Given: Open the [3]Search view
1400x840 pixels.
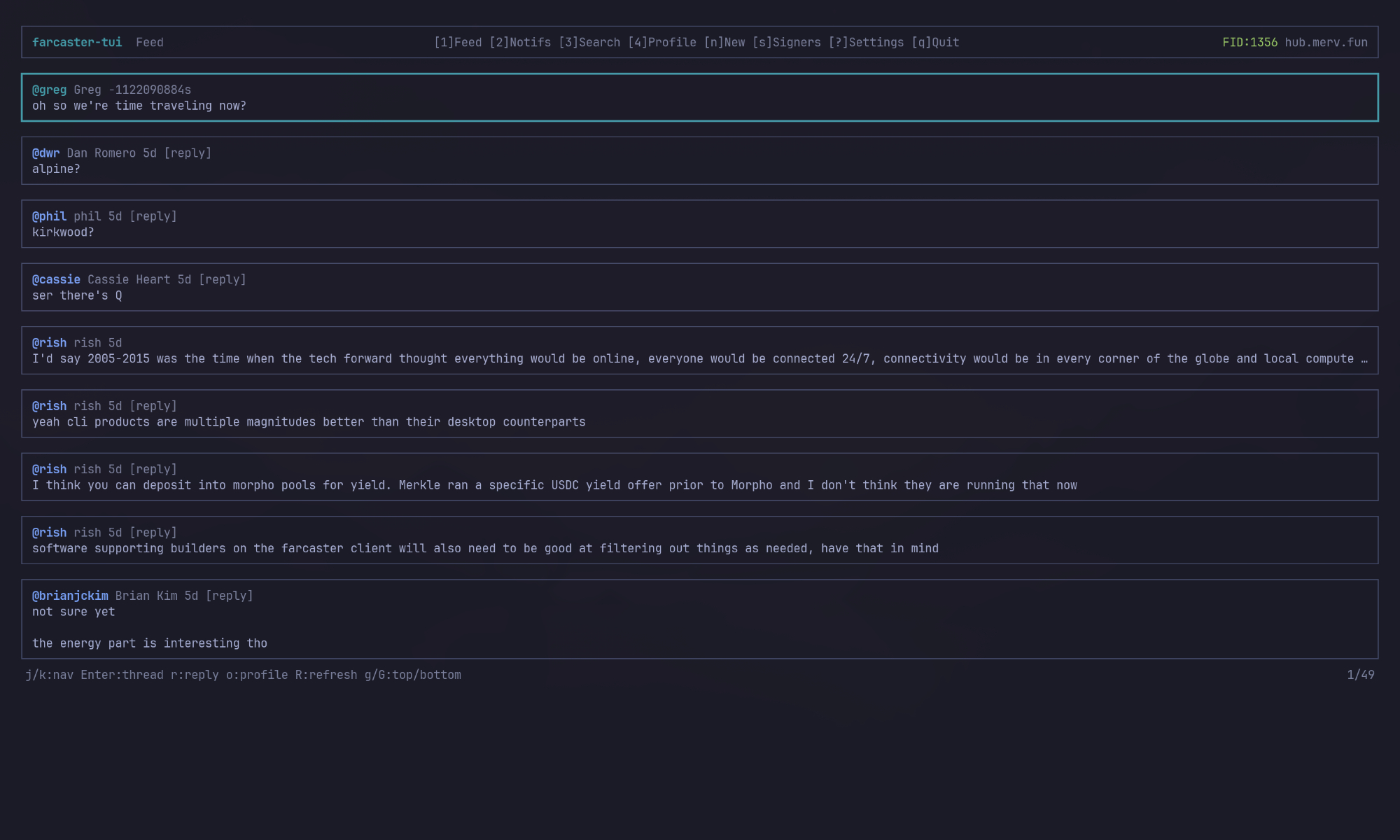Looking at the screenshot, I should coord(589,43).
